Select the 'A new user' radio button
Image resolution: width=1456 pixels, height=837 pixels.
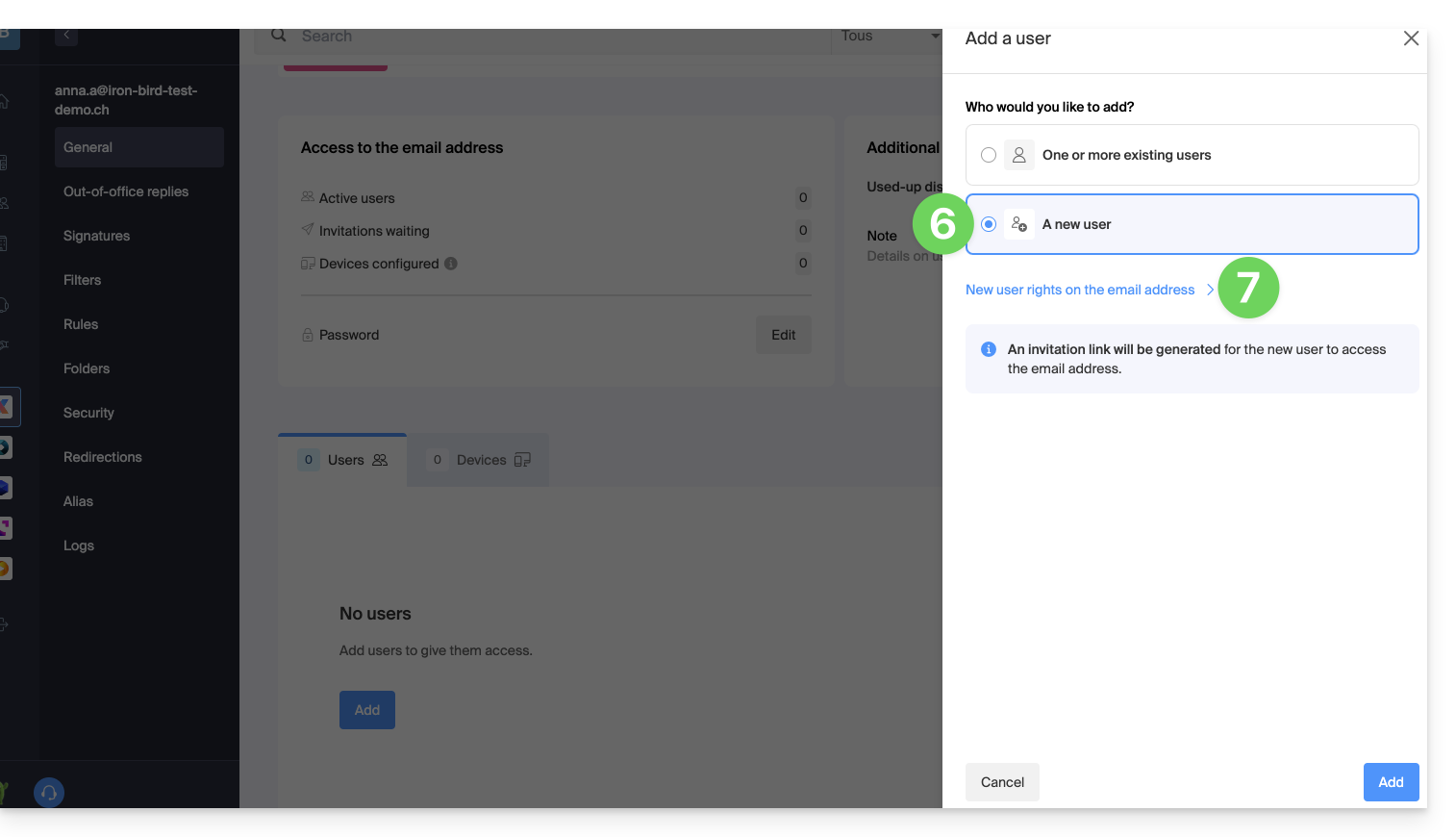pos(989,224)
